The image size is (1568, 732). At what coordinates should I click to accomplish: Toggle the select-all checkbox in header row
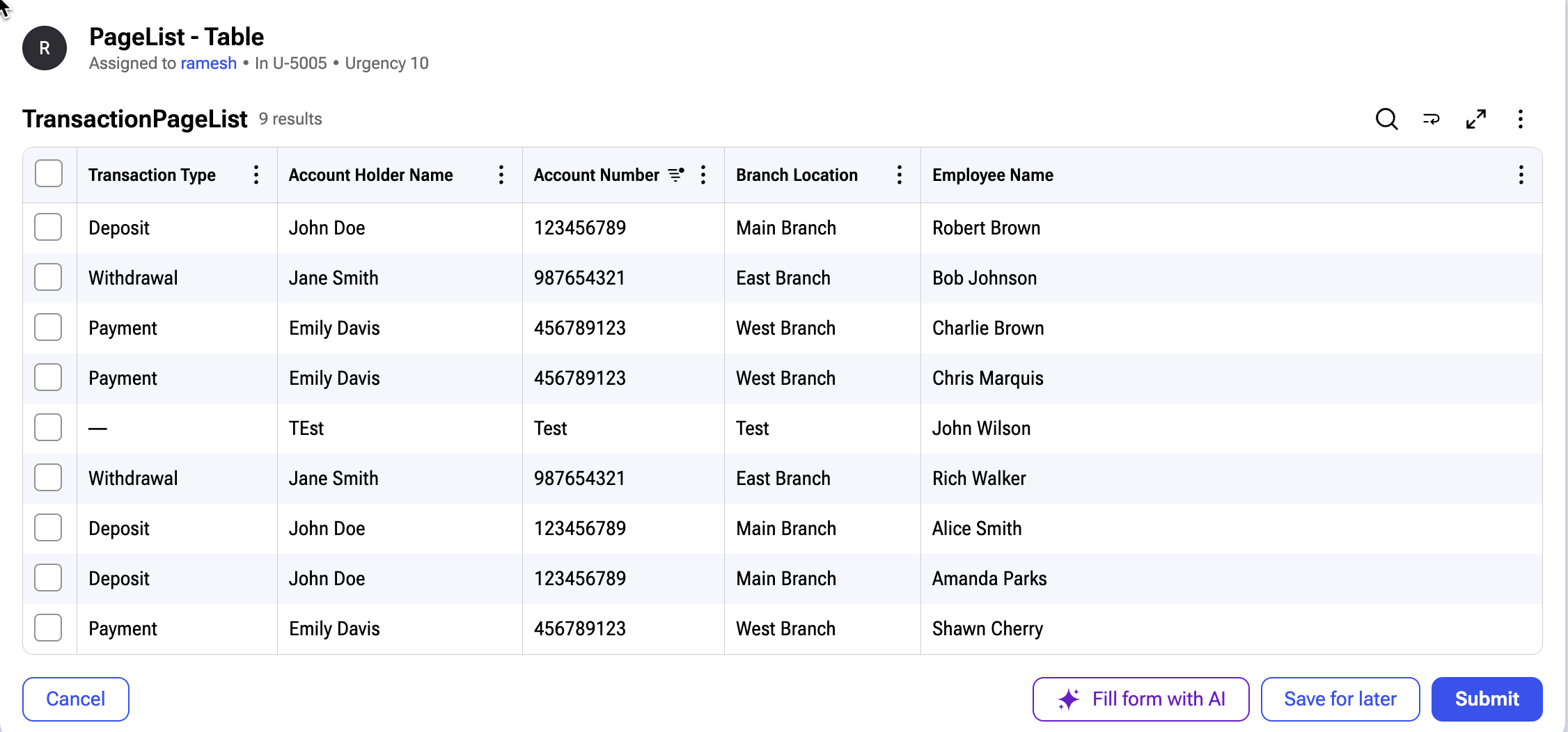click(x=48, y=173)
